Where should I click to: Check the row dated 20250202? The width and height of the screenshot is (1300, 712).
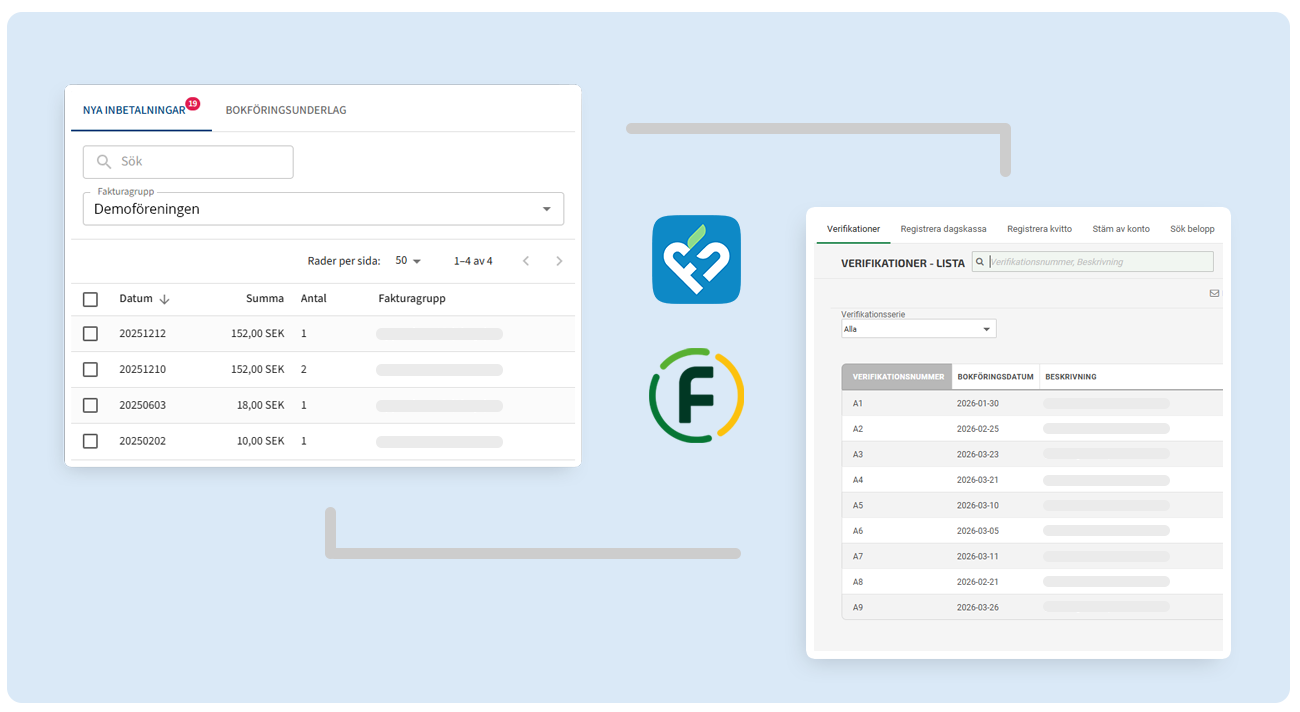(90, 441)
